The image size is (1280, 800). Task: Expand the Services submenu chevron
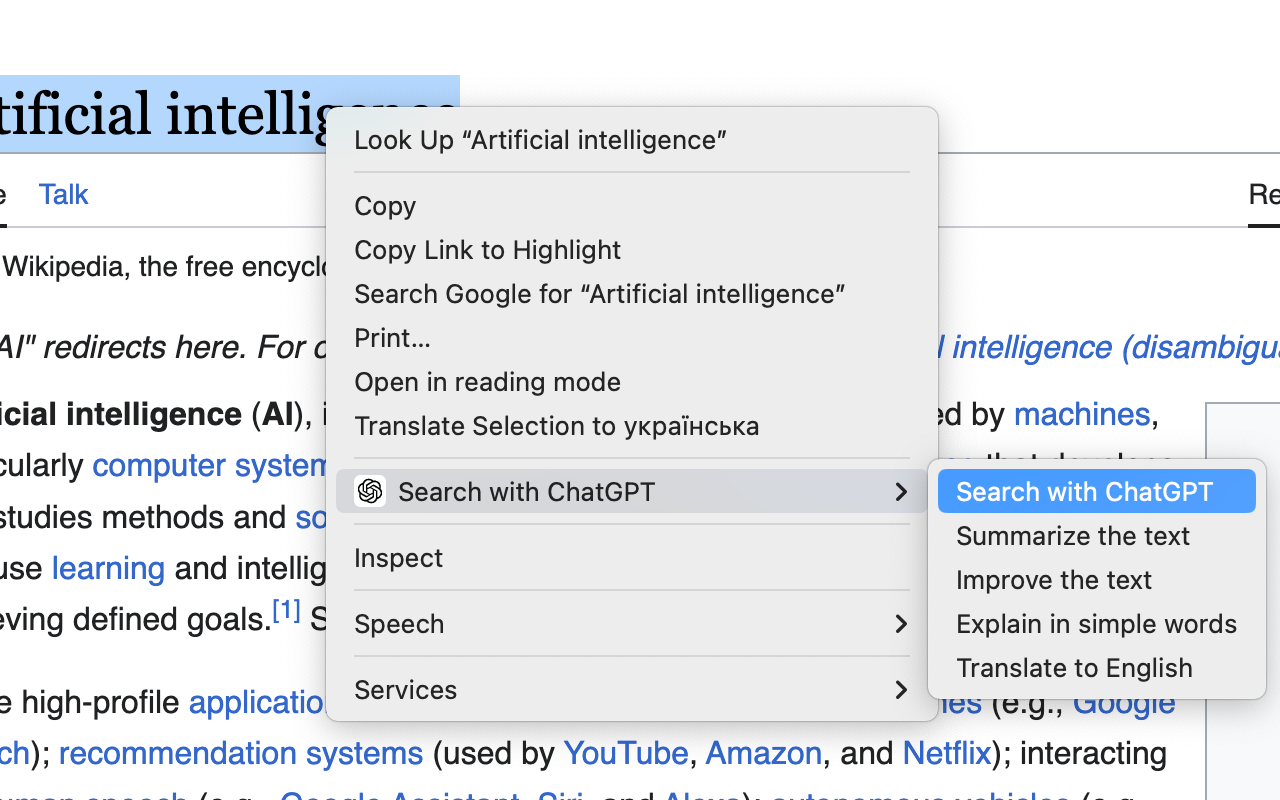tap(901, 690)
